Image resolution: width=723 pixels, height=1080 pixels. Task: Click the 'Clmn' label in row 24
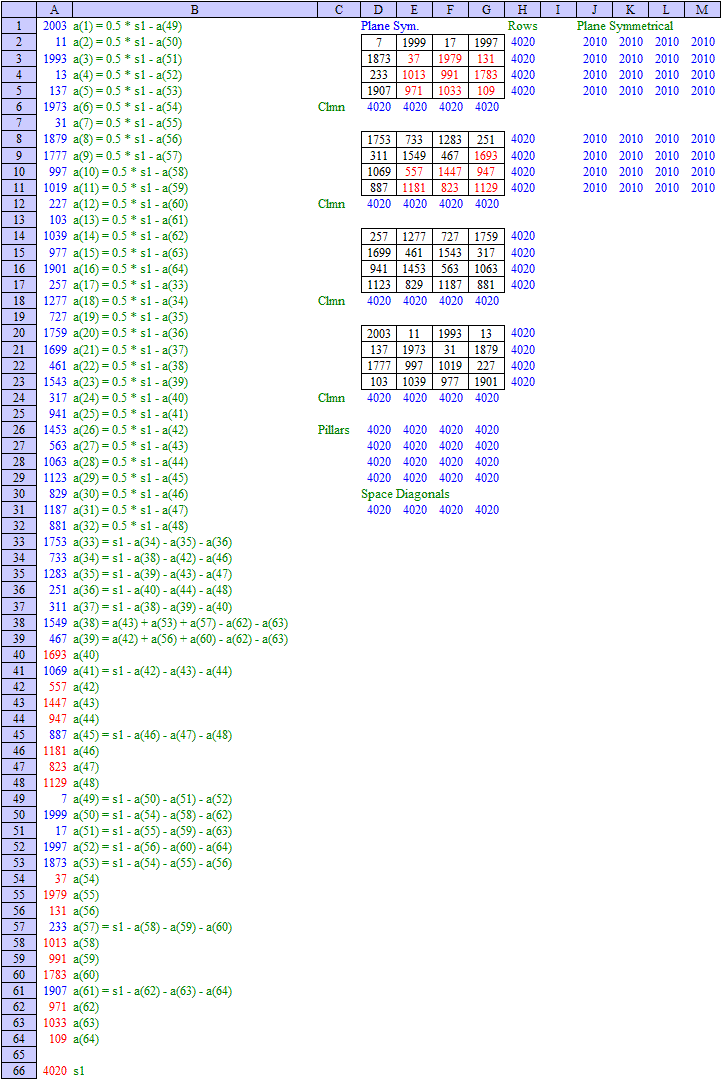coord(331,397)
